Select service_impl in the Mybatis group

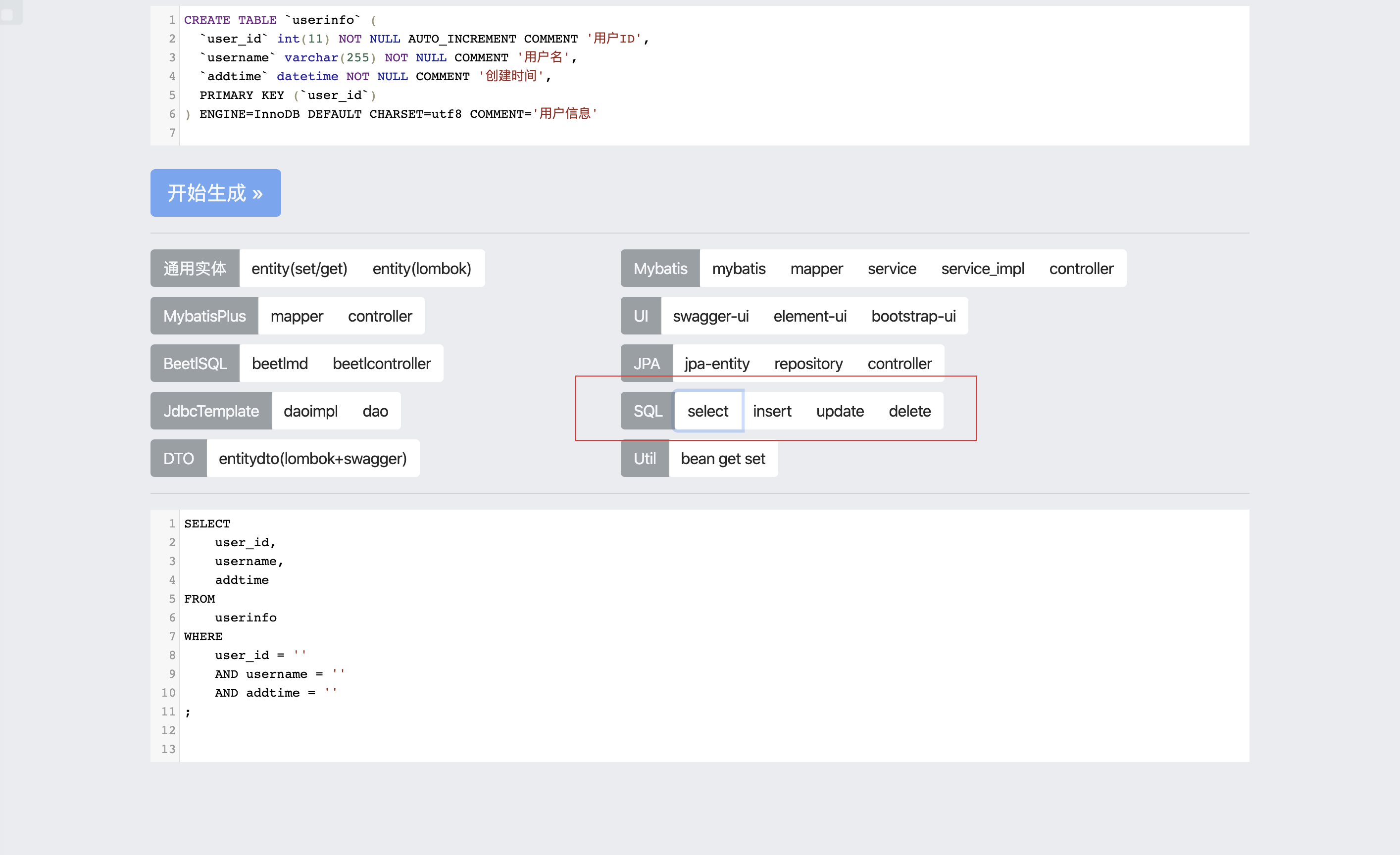point(982,269)
